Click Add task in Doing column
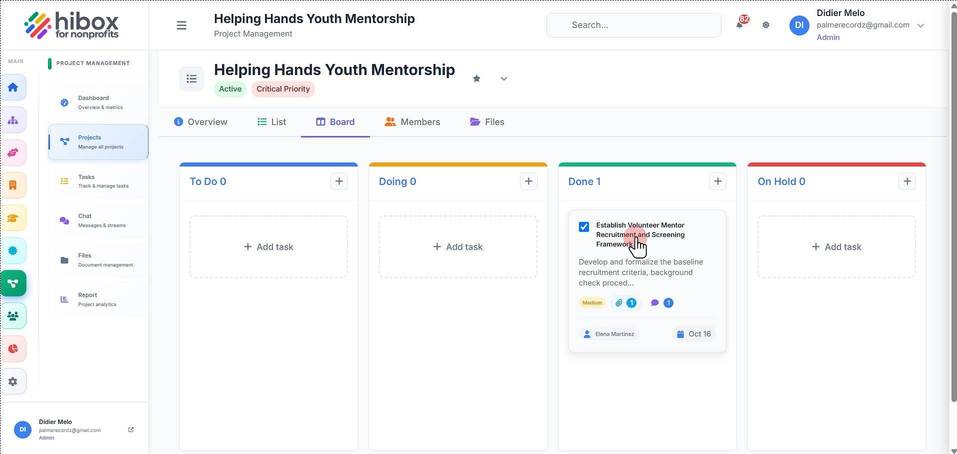Image resolution: width=957 pixels, height=454 pixels. coord(458,247)
